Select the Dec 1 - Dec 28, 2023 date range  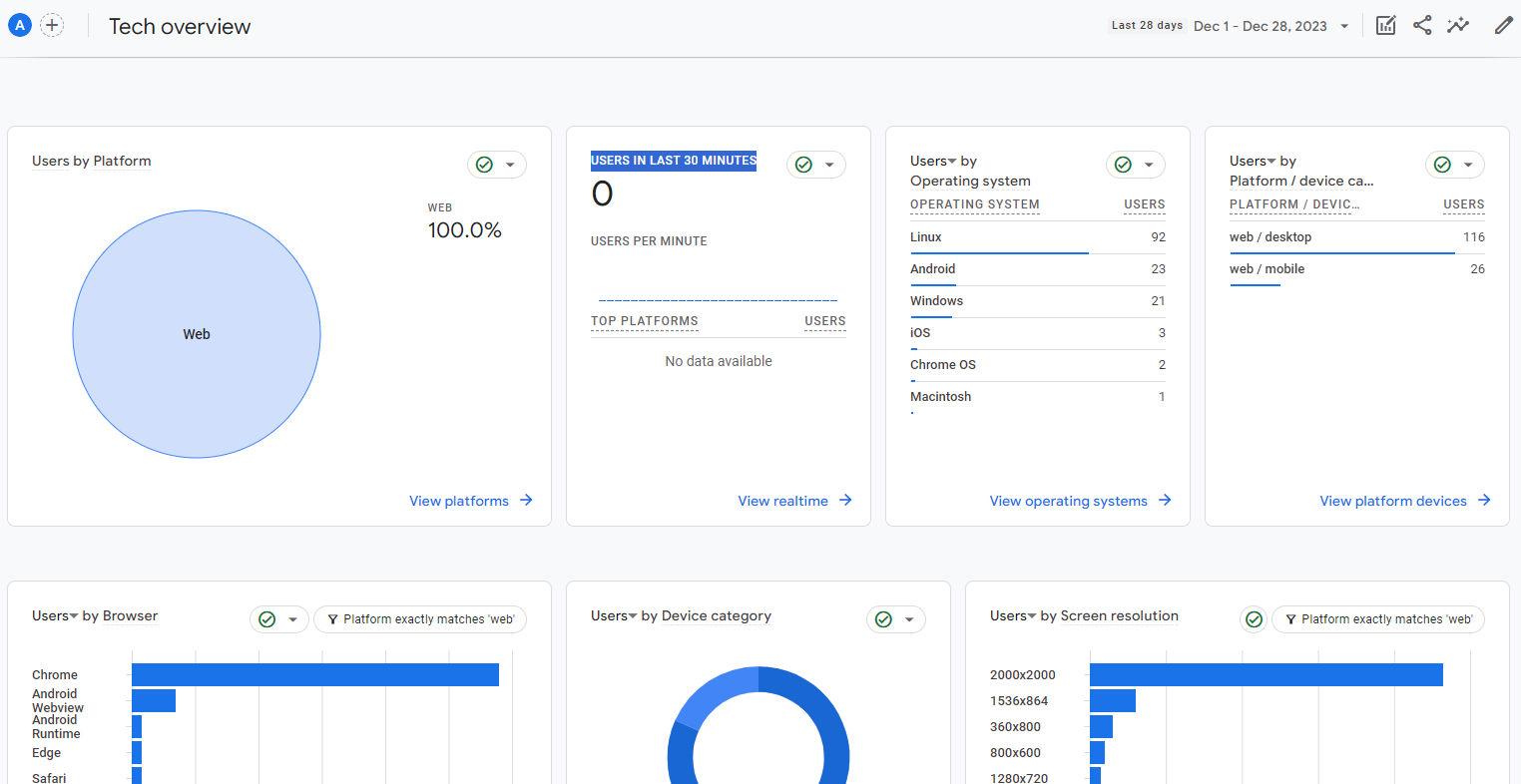click(x=1261, y=27)
